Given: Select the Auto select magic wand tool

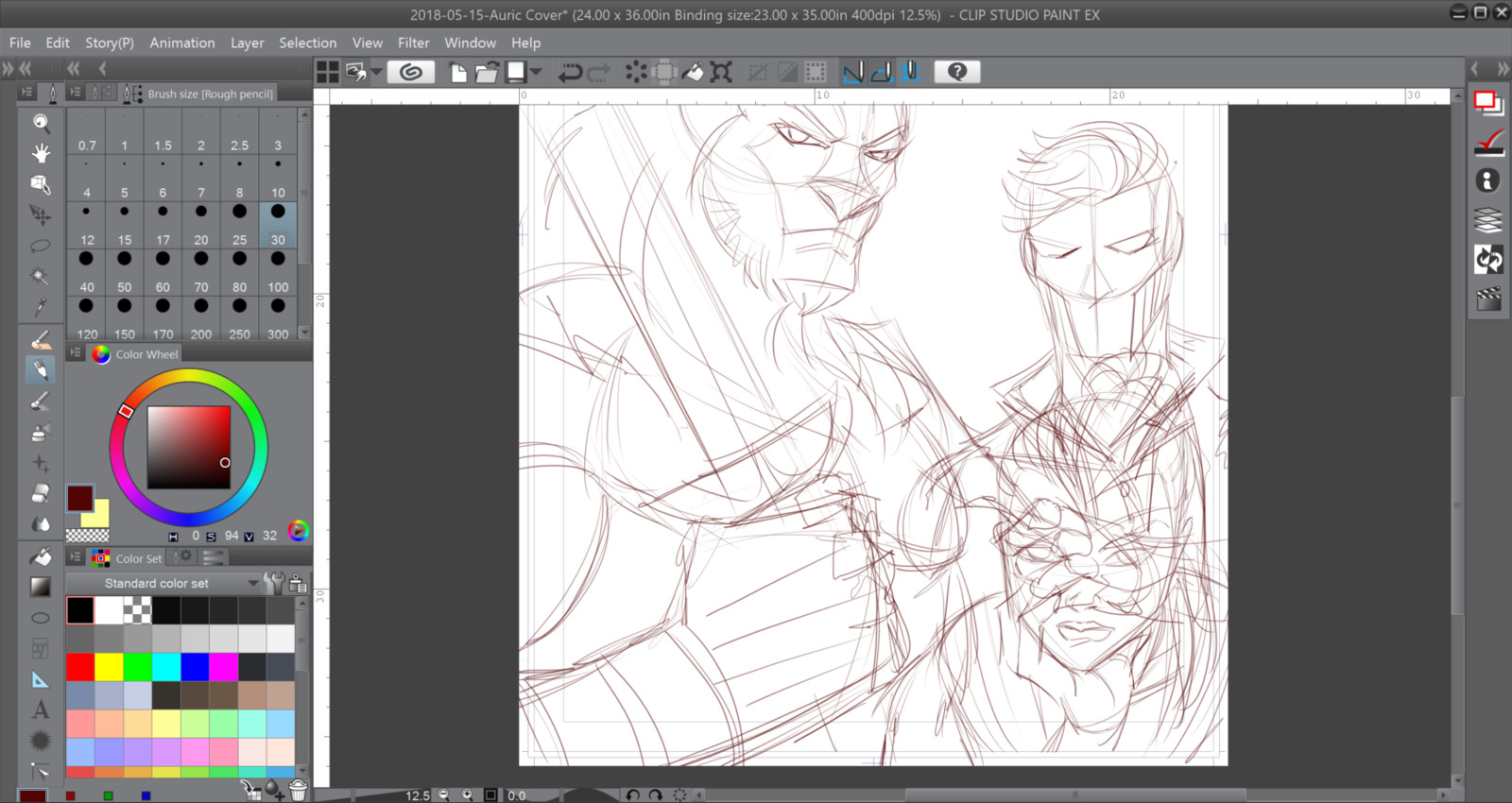Looking at the screenshot, I should point(41,276).
